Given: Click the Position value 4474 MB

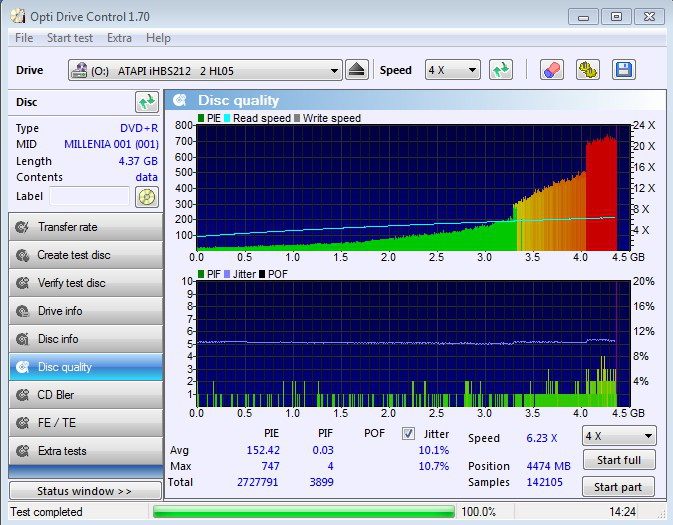Looking at the screenshot, I should point(549,466).
